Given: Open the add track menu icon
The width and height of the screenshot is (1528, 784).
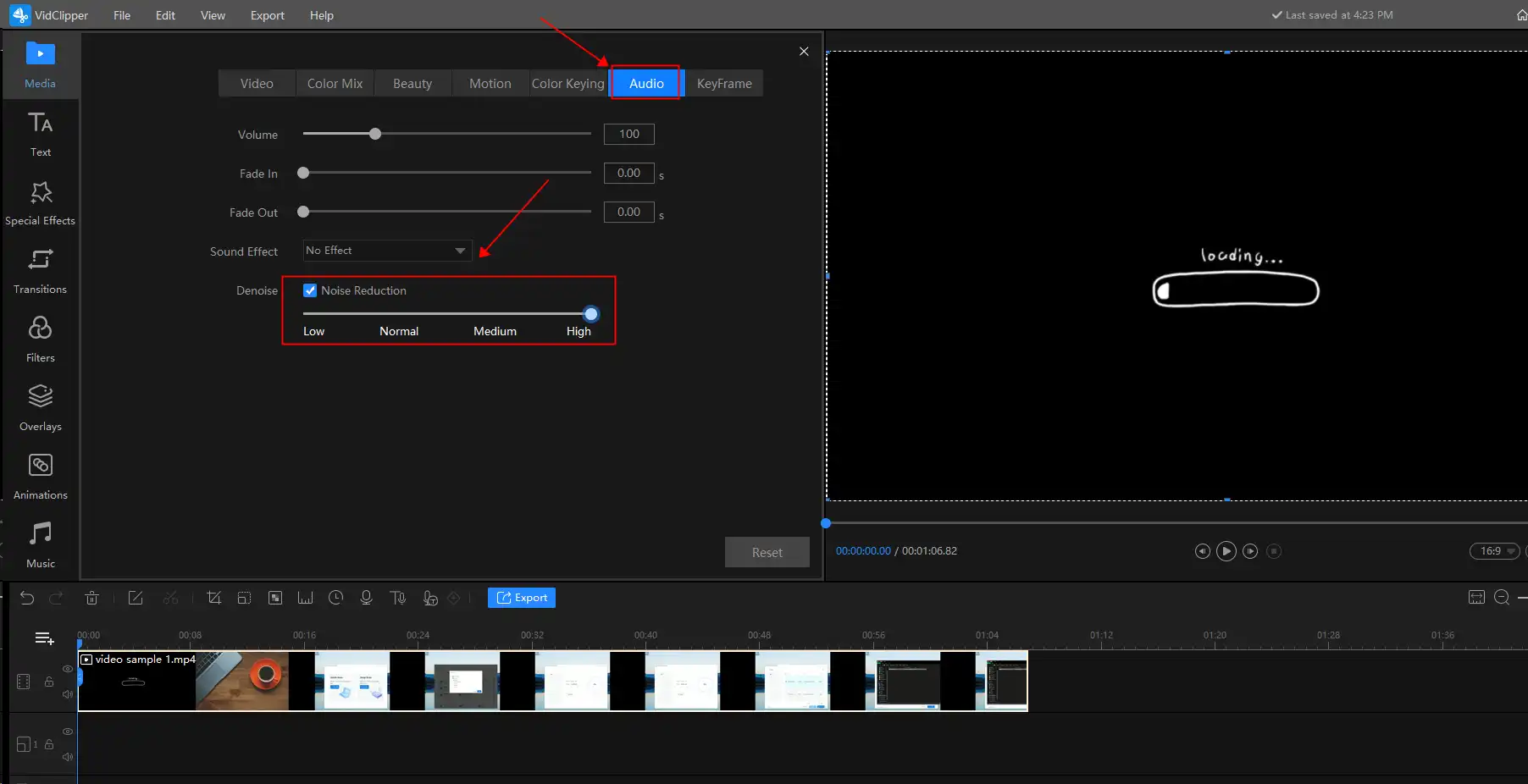Looking at the screenshot, I should coord(44,638).
